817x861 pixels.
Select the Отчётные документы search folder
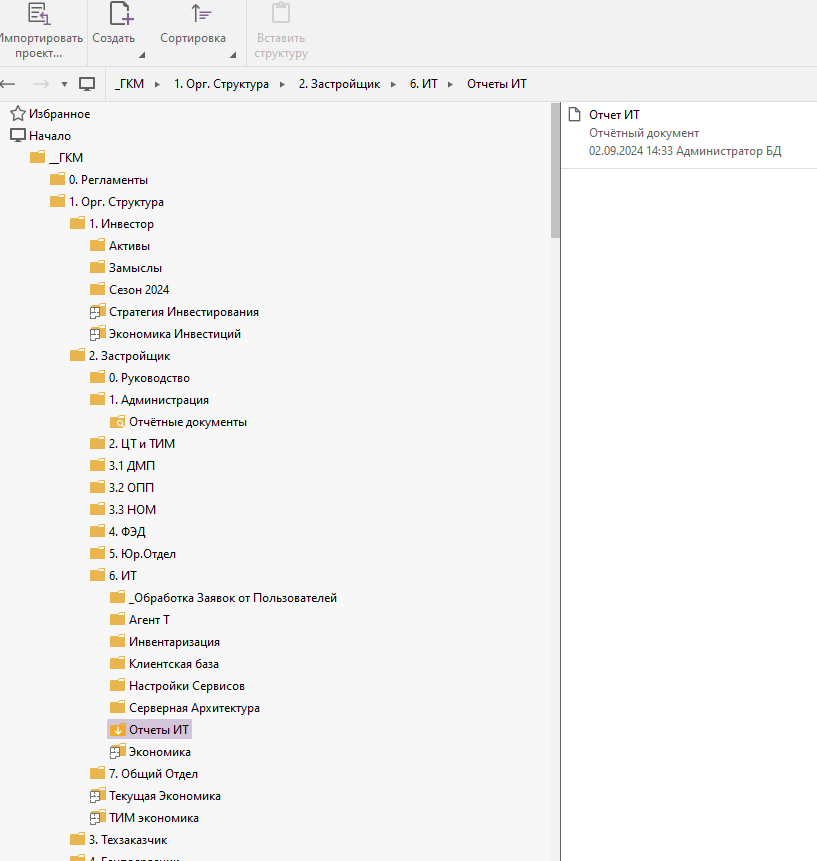tap(187, 422)
